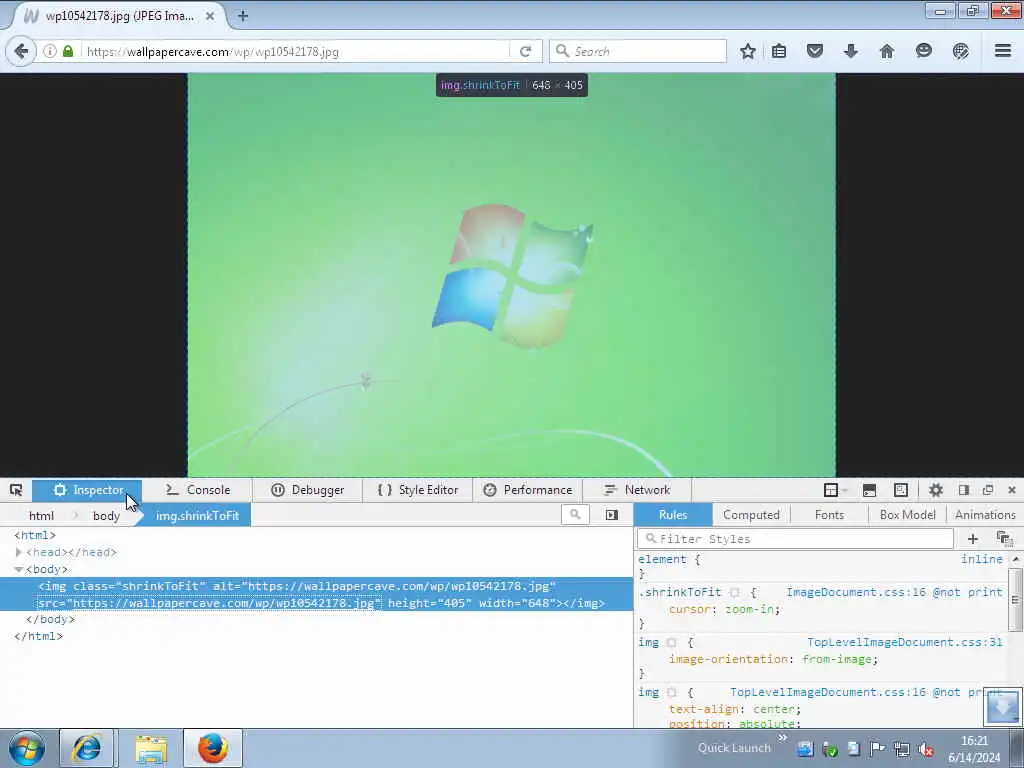Add new style rule plus icon
Screen dimensions: 1024x768
[x=972, y=539]
